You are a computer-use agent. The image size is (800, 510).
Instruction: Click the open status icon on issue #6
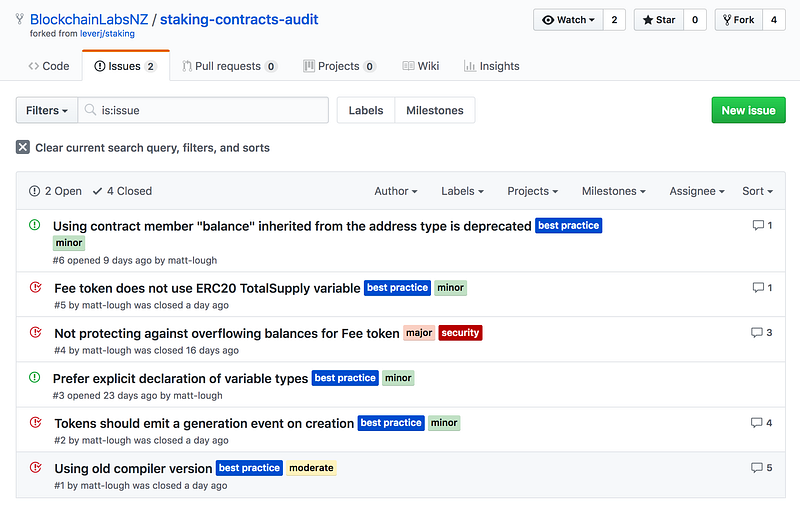coord(35,225)
